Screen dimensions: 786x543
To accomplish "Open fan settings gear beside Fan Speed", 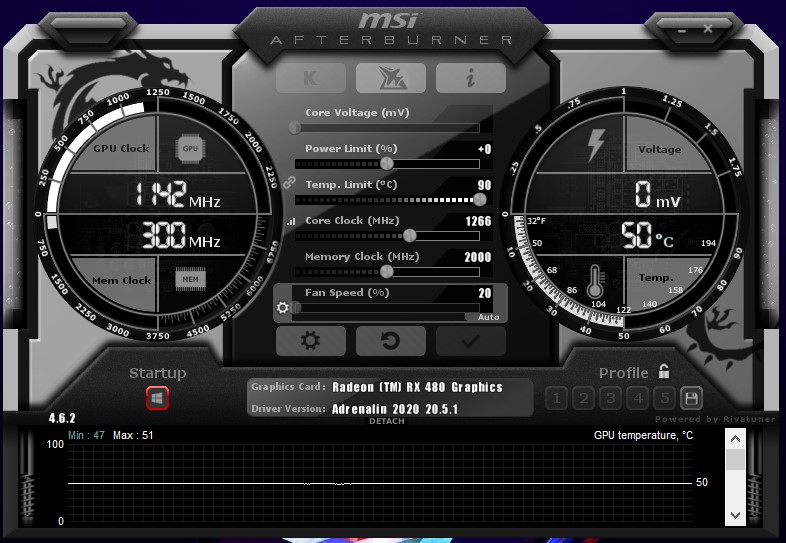I will [282, 307].
